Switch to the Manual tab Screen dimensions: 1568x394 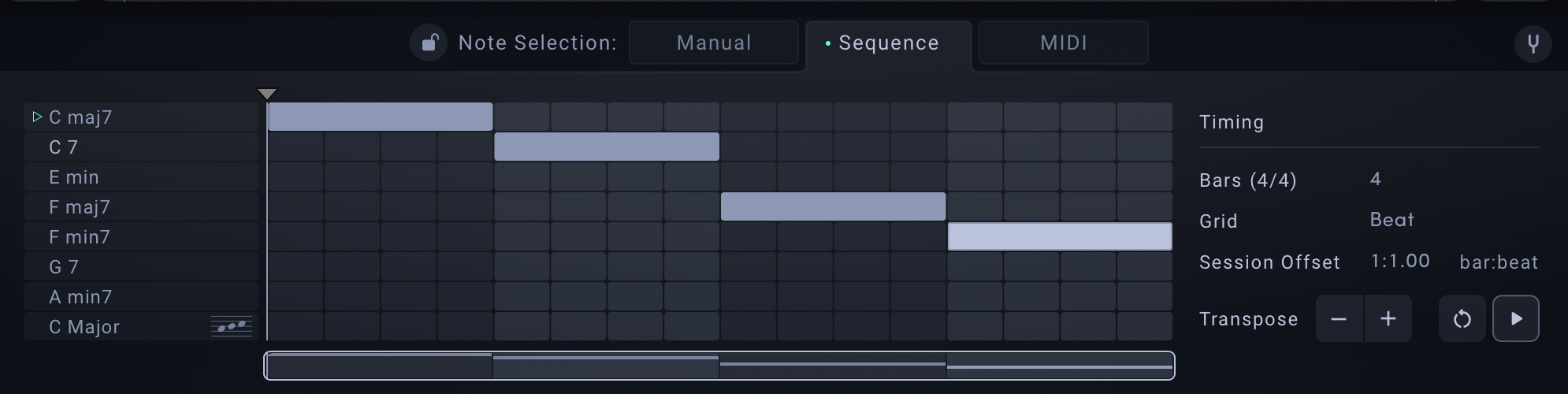pos(714,43)
